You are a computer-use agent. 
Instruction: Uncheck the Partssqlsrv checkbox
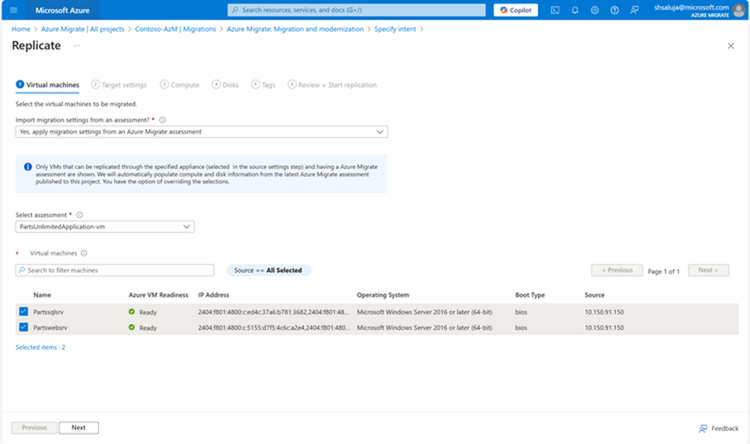click(23, 311)
